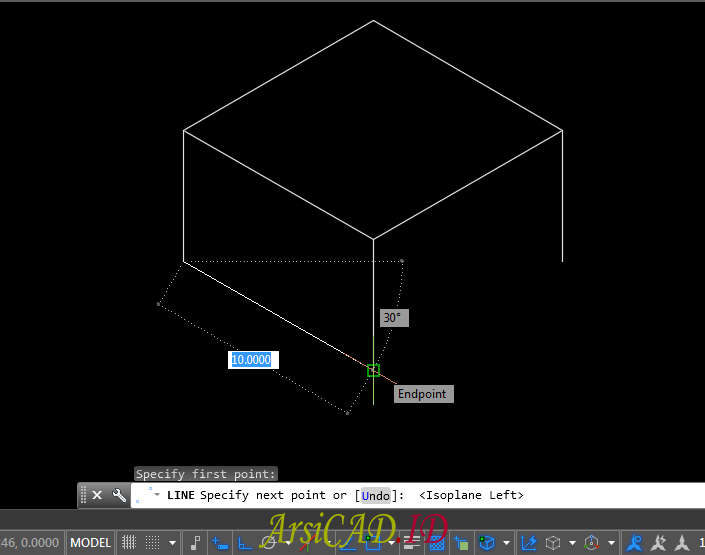The width and height of the screenshot is (705, 555).
Task: Open selection filtering dropdown arrow
Action: 572,543
